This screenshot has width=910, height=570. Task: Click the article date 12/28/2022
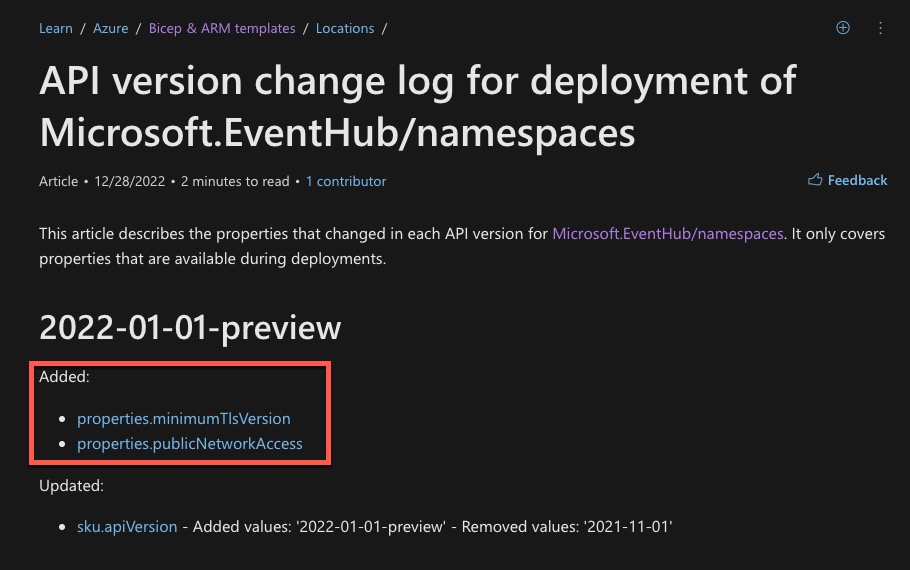click(x=129, y=181)
